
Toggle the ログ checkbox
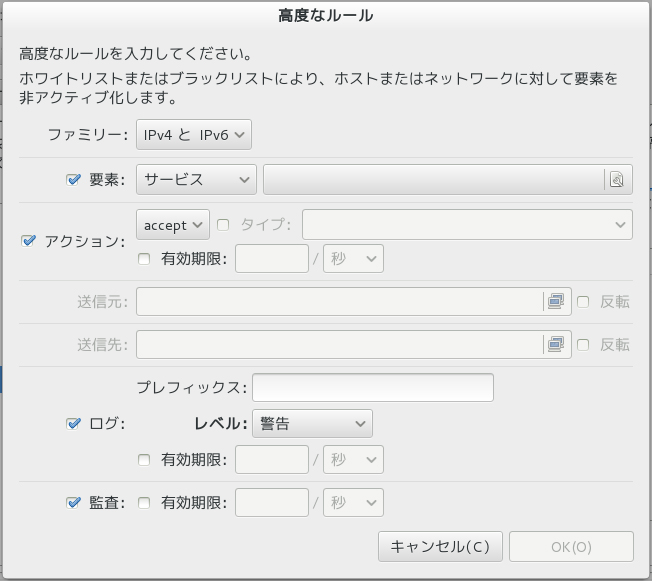73,423
